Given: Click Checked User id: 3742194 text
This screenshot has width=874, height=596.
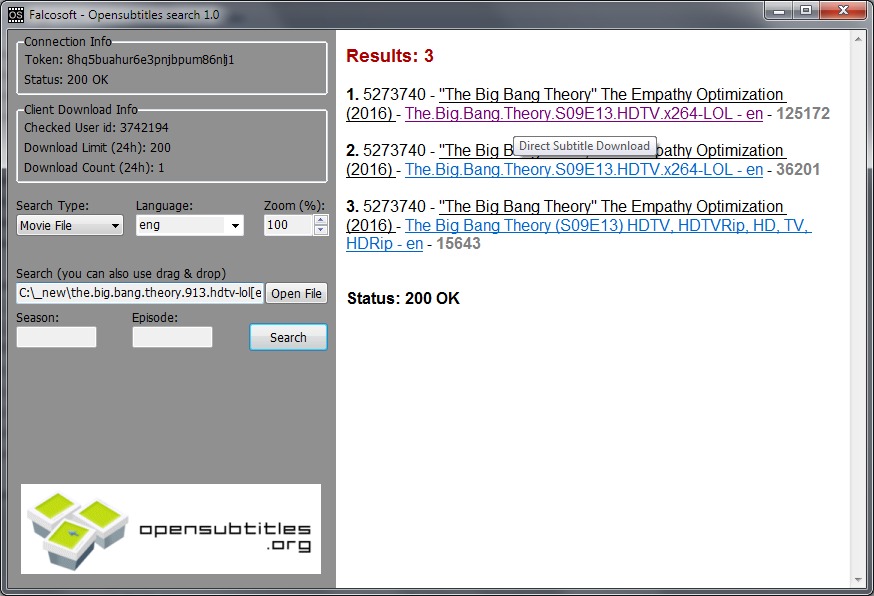Looking at the screenshot, I should tap(96, 128).
